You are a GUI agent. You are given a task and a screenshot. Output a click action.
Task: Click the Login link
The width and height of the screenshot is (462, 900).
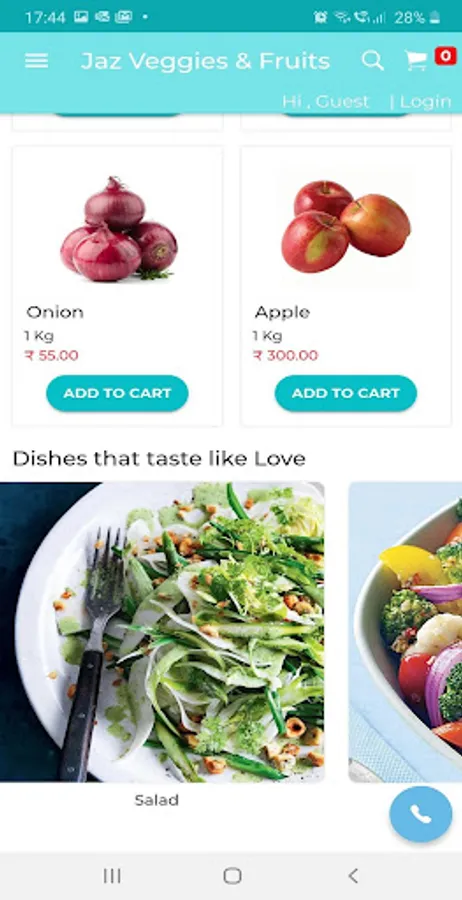(x=425, y=102)
